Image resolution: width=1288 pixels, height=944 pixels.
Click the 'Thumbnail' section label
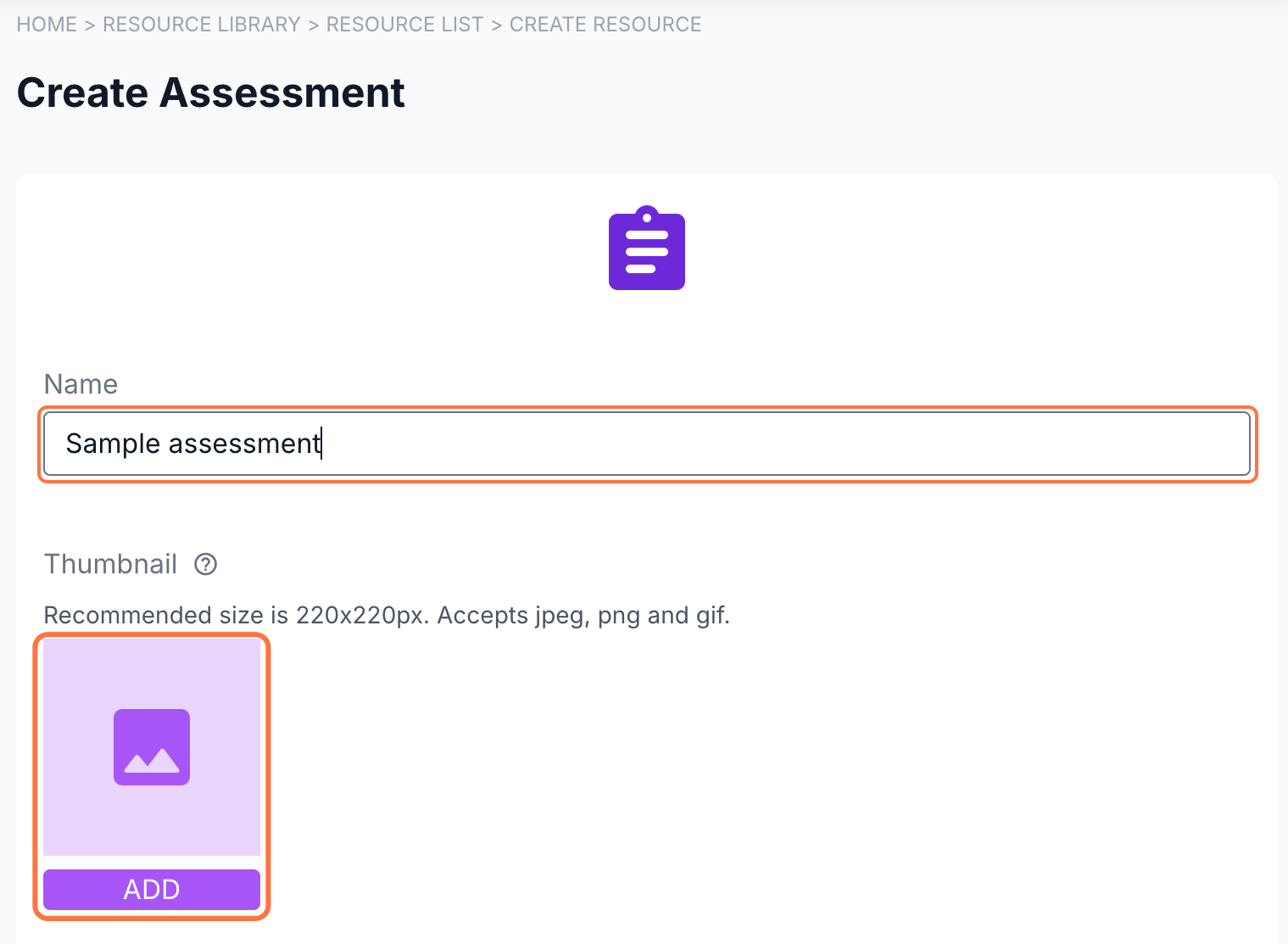point(110,564)
